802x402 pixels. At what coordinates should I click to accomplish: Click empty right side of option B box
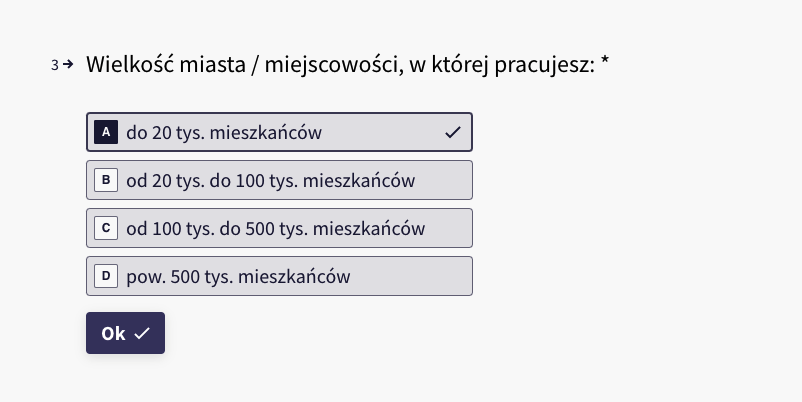[x=443, y=180]
